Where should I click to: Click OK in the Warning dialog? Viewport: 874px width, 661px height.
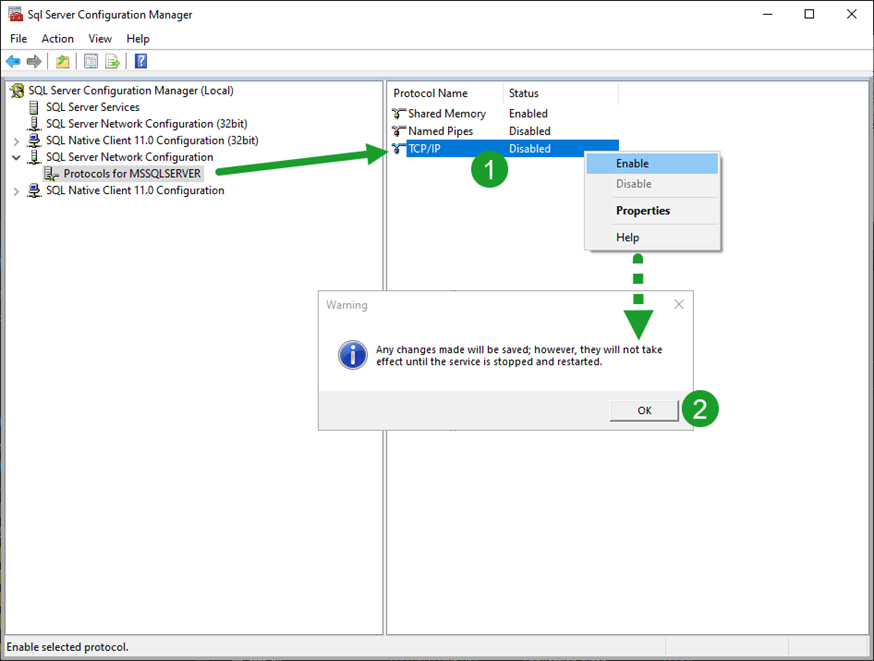pos(644,411)
